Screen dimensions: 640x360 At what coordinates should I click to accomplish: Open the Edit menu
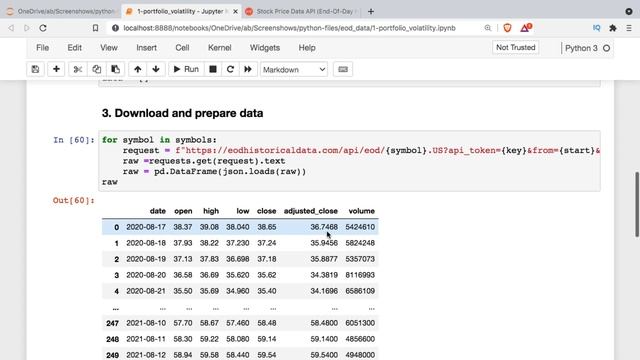point(75,48)
